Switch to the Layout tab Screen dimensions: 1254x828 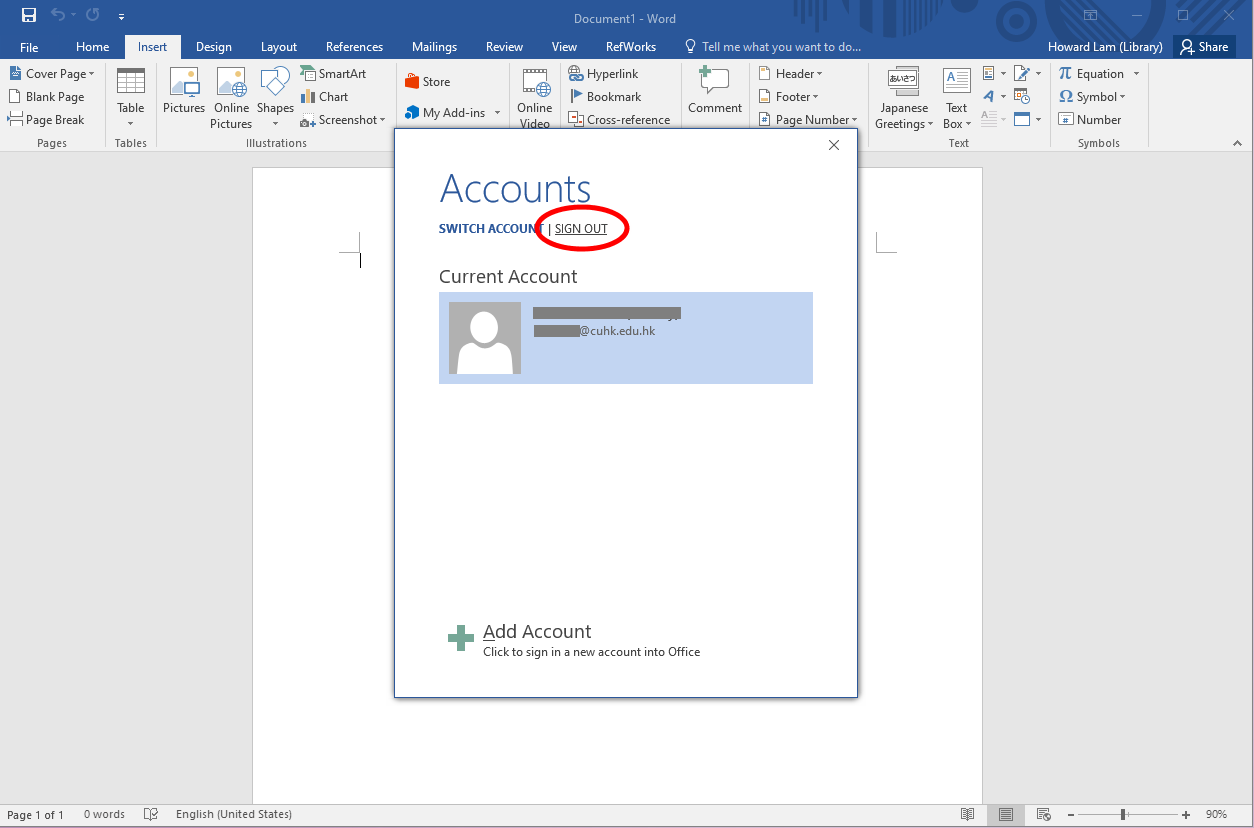(279, 47)
